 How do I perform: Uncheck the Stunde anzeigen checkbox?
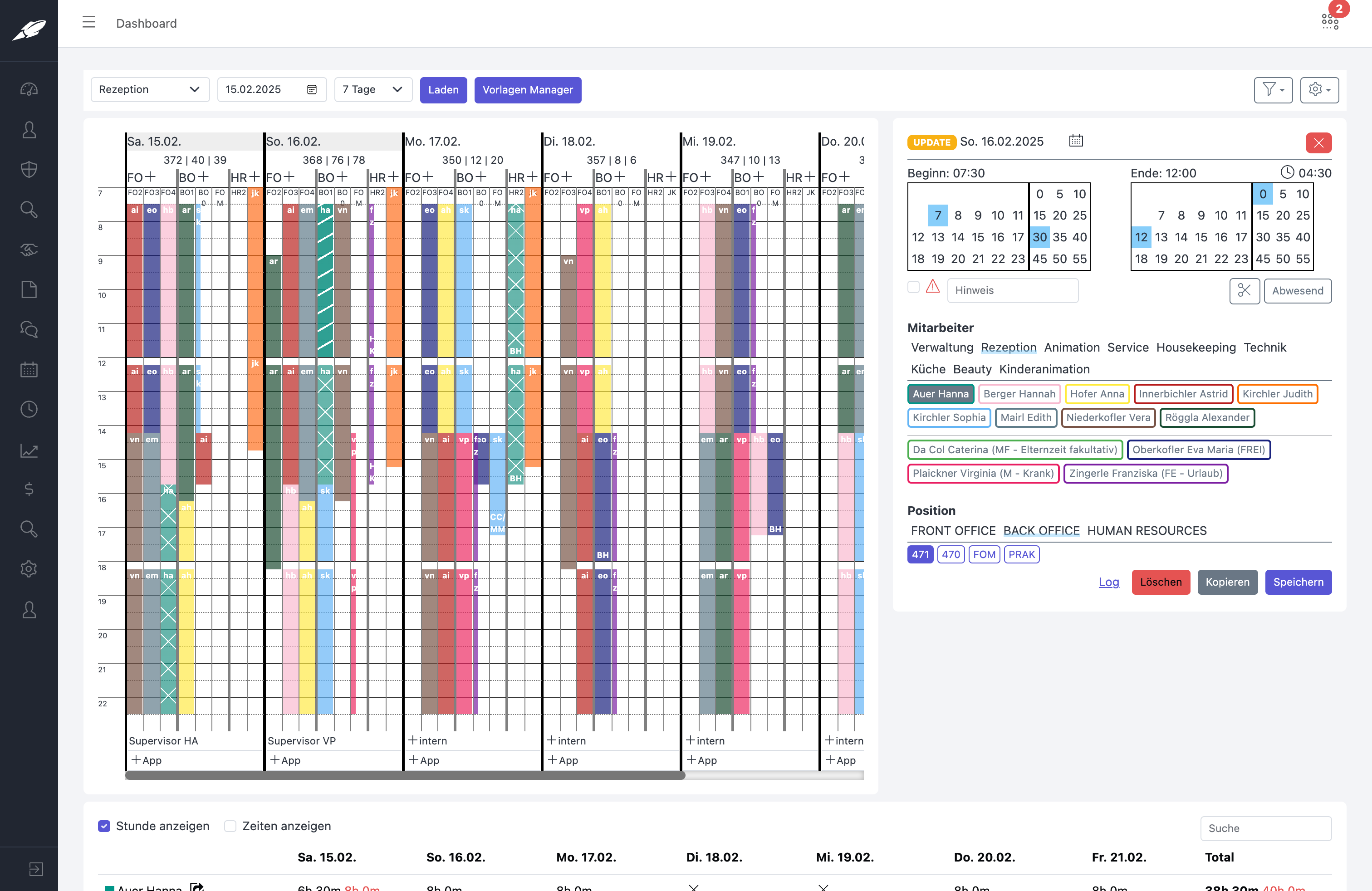[x=104, y=826]
